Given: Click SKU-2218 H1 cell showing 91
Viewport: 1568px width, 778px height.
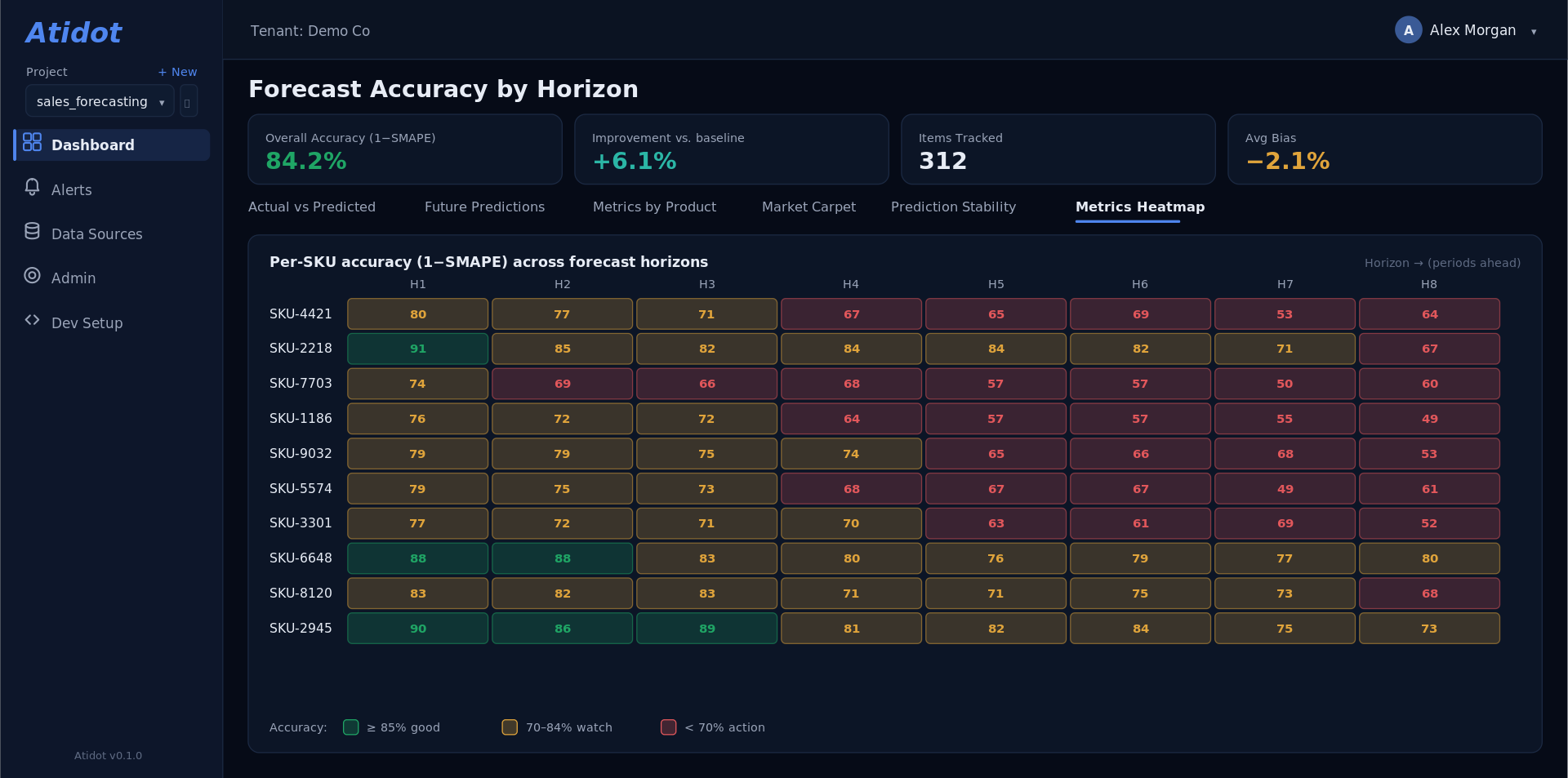Looking at the screenshot, I should (x=418, y=349).
